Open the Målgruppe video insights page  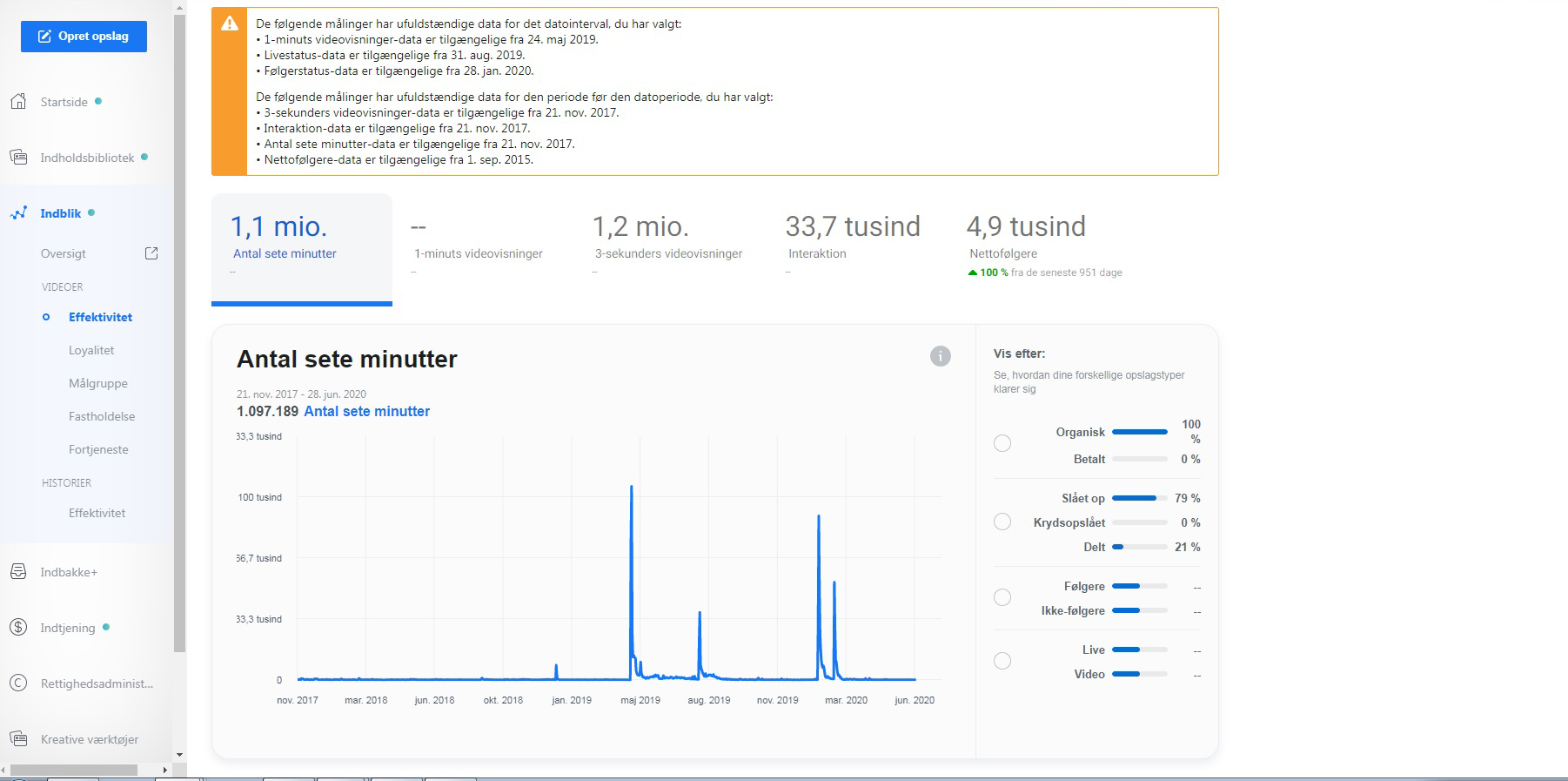coord(98,383)
